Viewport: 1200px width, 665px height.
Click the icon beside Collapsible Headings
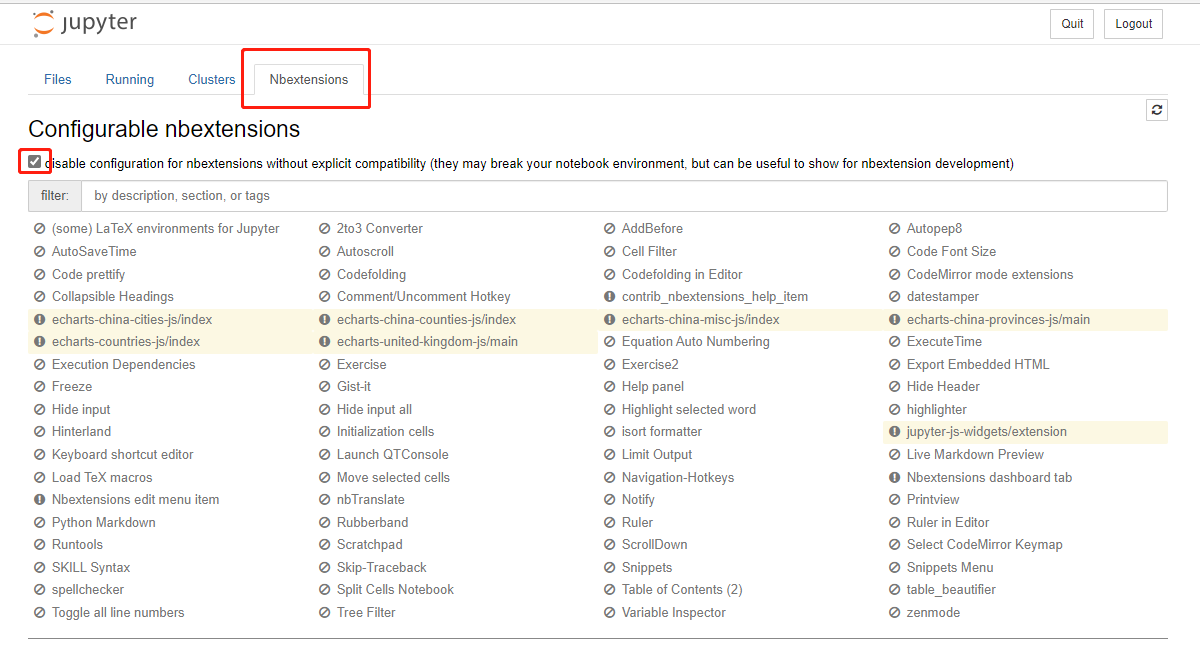tap(40, 297)
